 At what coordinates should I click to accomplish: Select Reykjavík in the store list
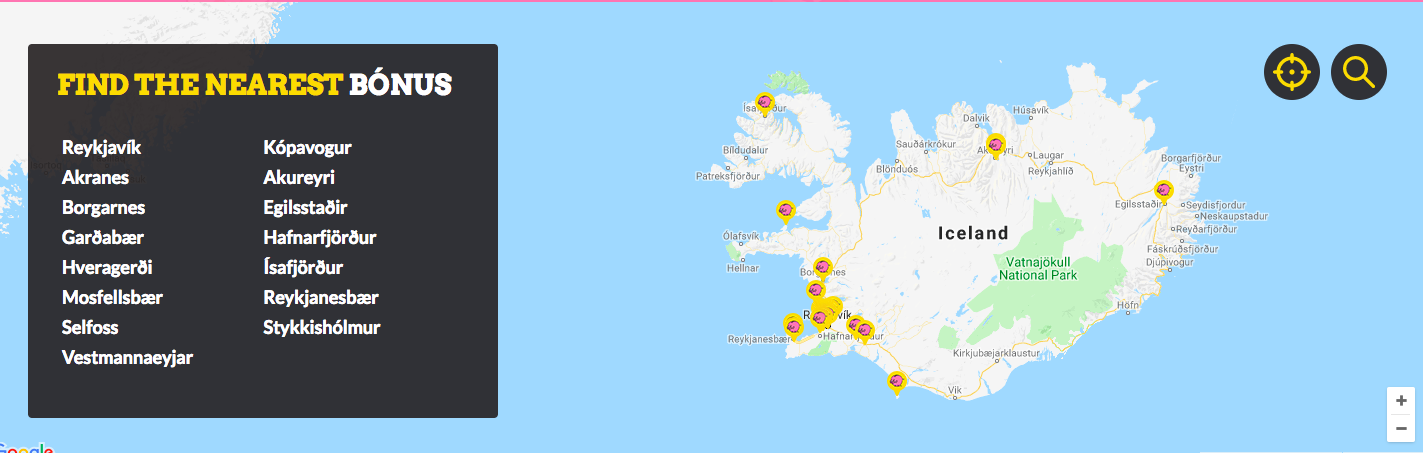[x=101, y=148]
